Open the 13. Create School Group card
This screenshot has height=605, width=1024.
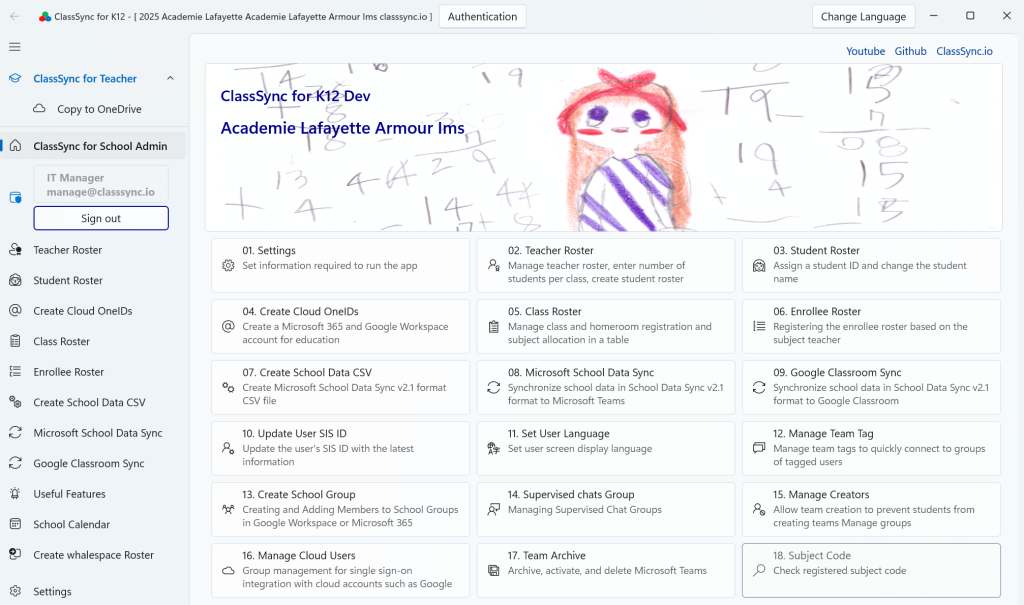(x=340, y=510)
